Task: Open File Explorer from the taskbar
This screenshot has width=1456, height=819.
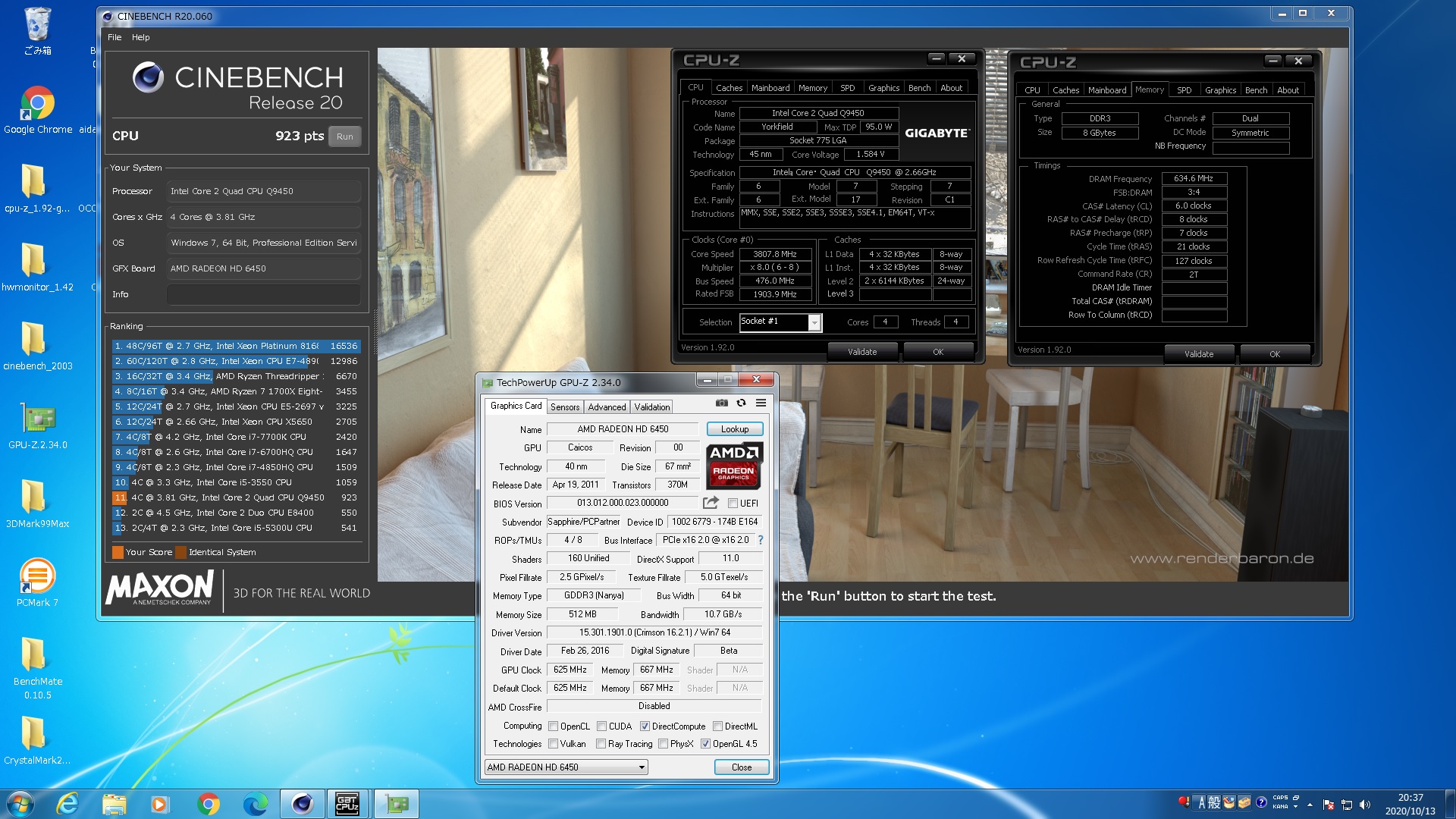Action: pos(114,804)
